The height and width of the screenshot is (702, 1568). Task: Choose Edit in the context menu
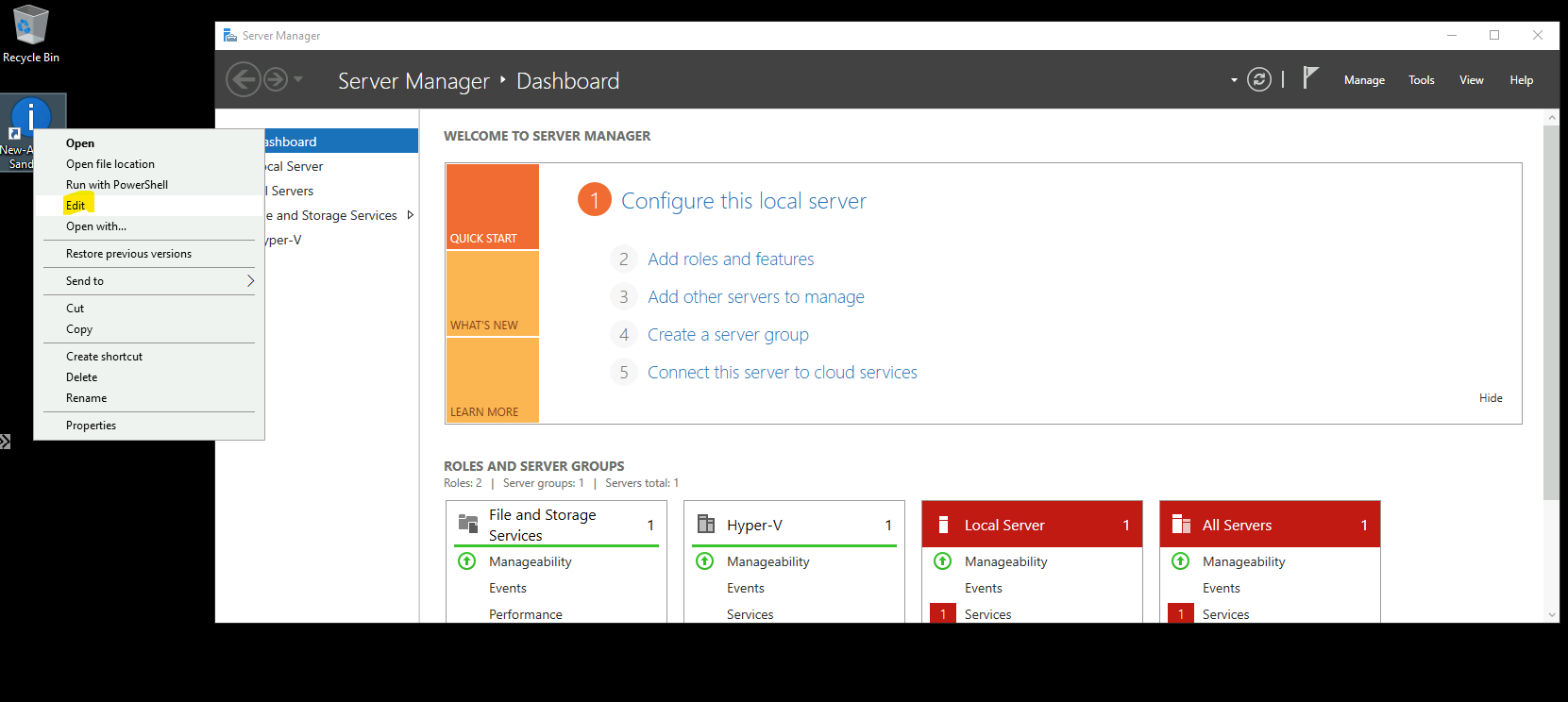pyautogui.click(x=149, y=206)
